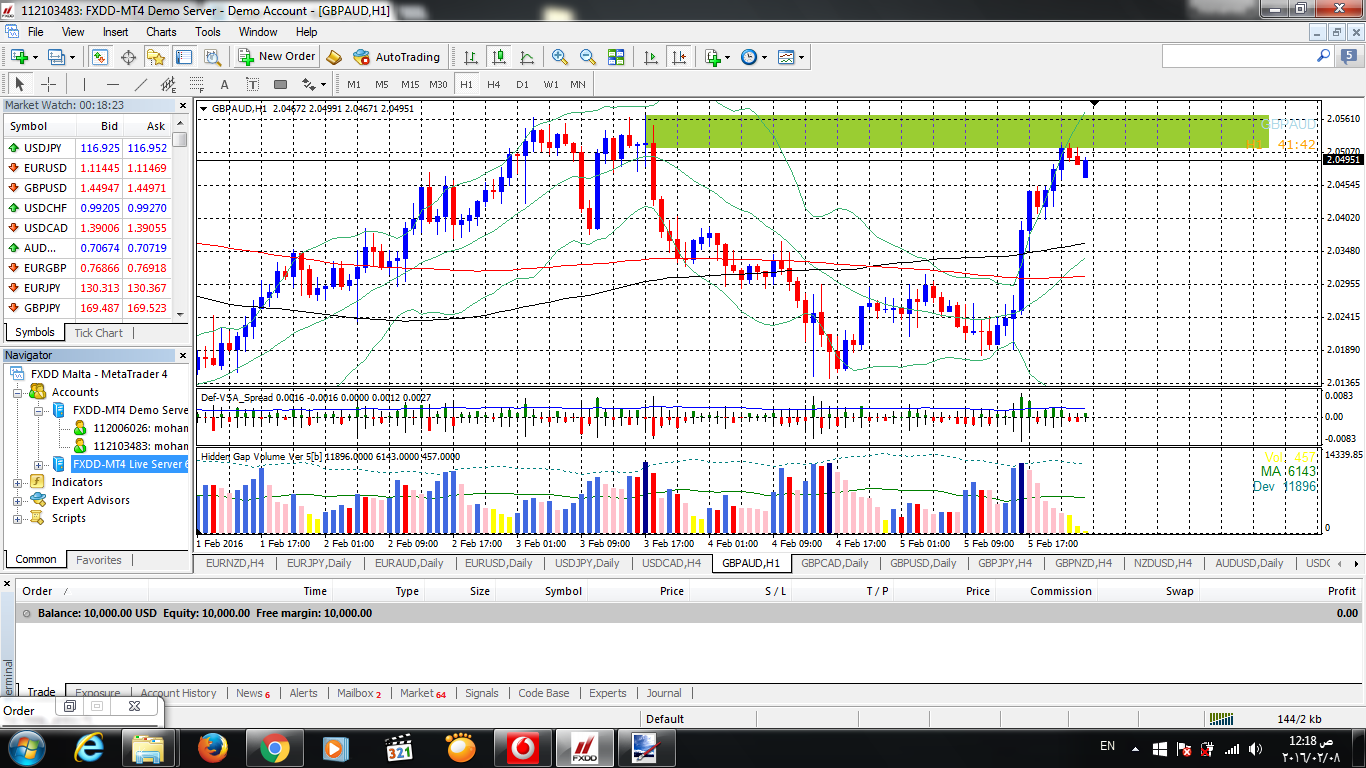Select the Text tool
The height and width of the screenshot is (768, 1366).
224,84
